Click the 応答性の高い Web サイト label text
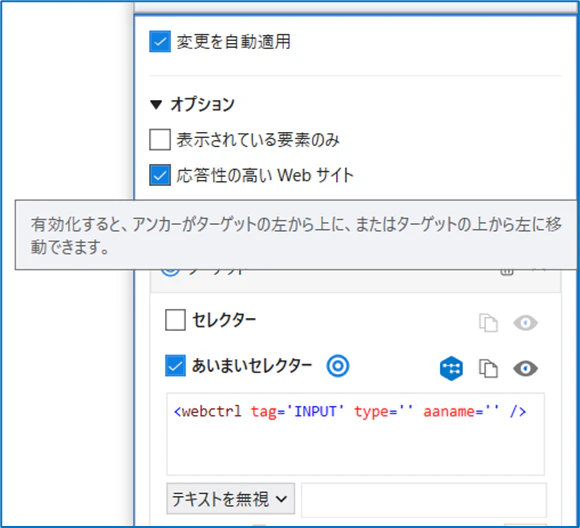580x528 pixels. (x=265, y=175)
